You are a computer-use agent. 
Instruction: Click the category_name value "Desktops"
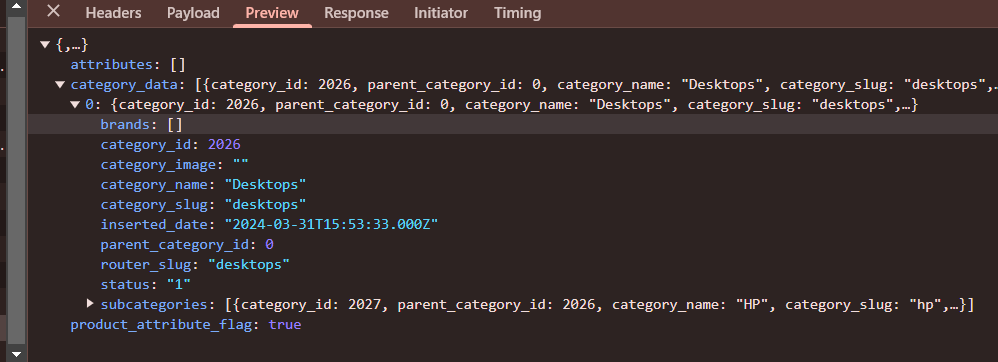[x=265, y=184]
